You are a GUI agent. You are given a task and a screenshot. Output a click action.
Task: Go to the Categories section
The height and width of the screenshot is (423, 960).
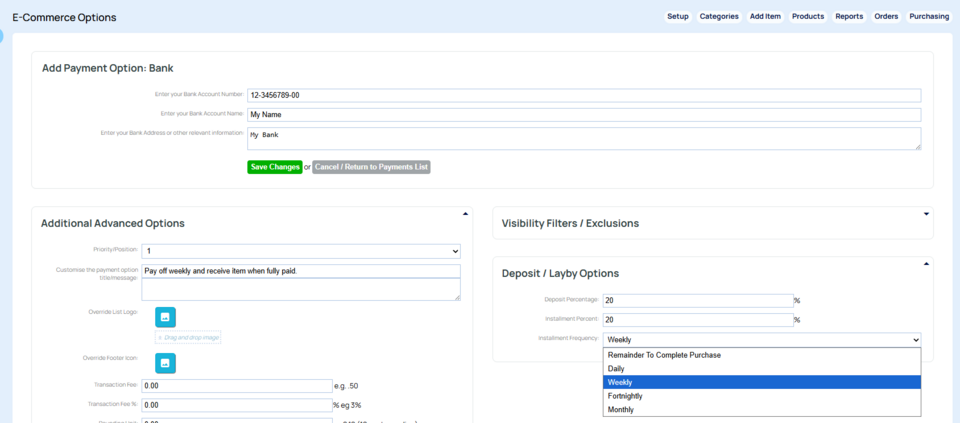(719, 17)
